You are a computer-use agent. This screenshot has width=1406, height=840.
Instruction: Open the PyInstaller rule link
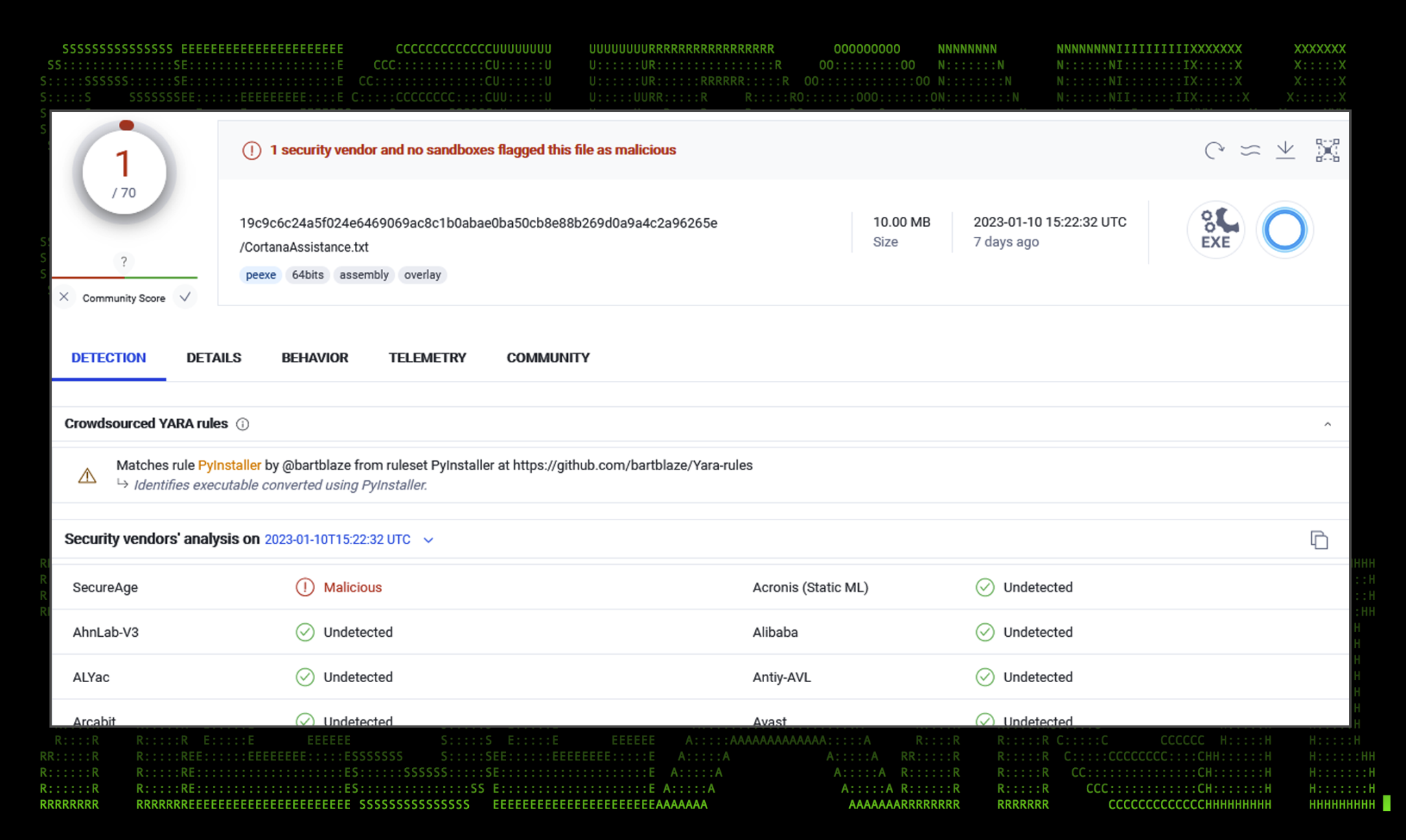tap(229, 465)
